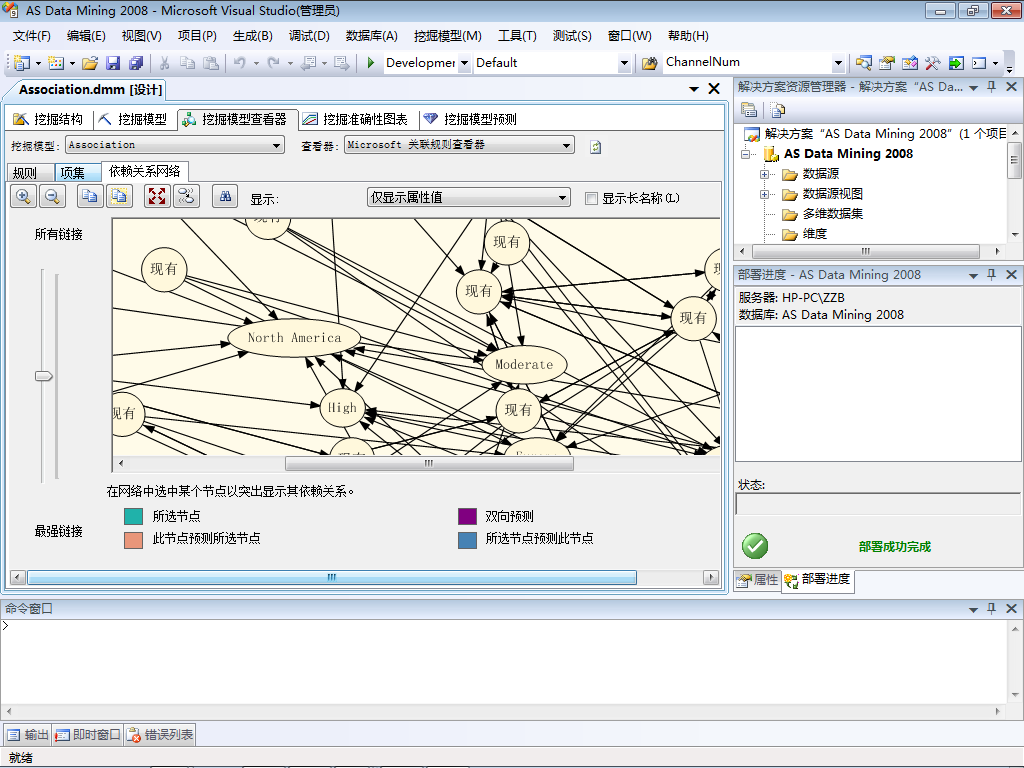Switch to the 挖掘模型预测 tab

[x=470, y=119]
